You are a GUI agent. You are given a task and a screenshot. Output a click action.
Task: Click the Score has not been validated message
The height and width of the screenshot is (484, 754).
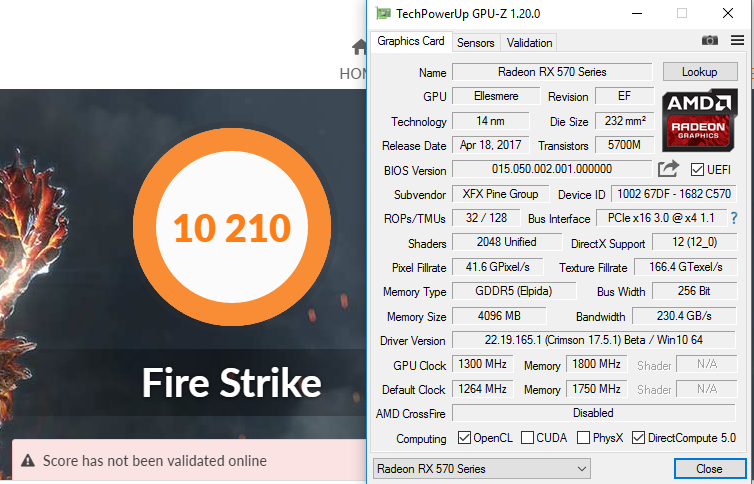154,461
